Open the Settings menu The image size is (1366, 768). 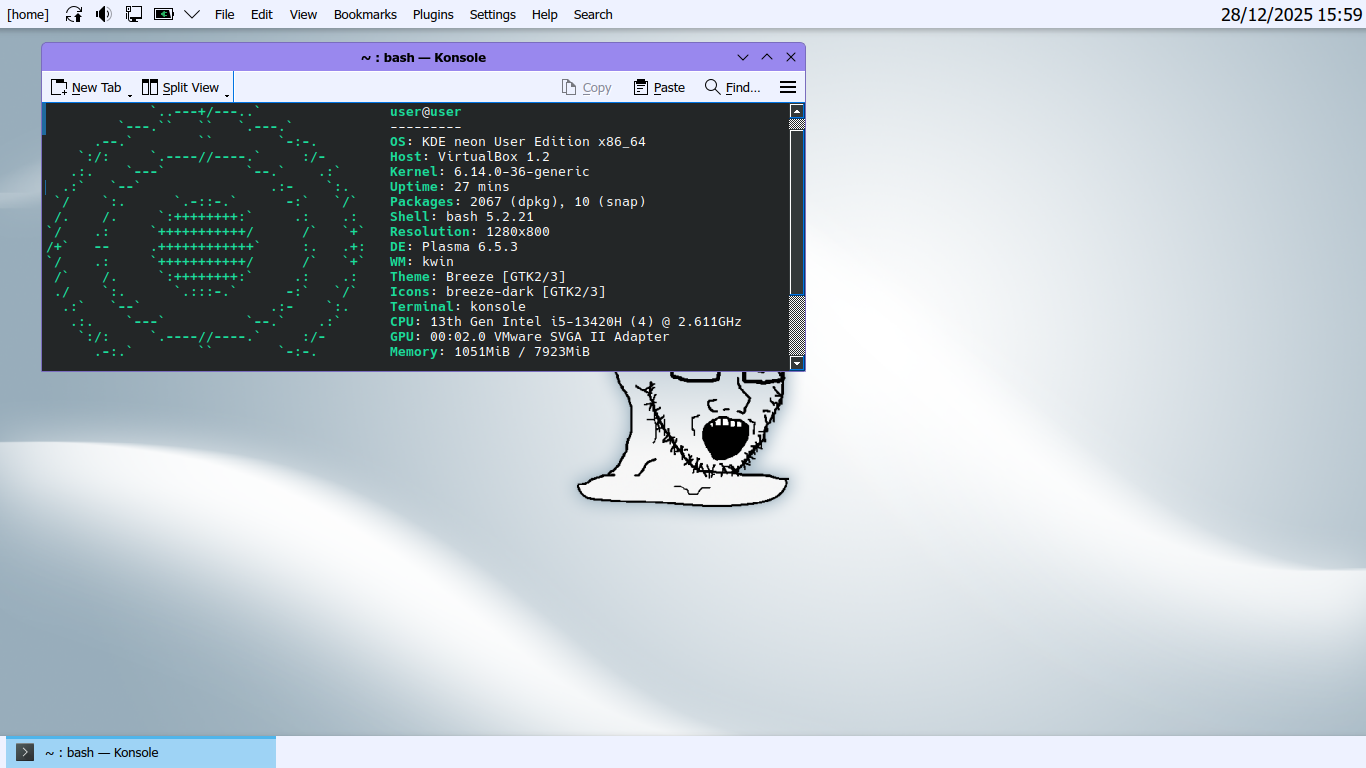coord(492,14)
